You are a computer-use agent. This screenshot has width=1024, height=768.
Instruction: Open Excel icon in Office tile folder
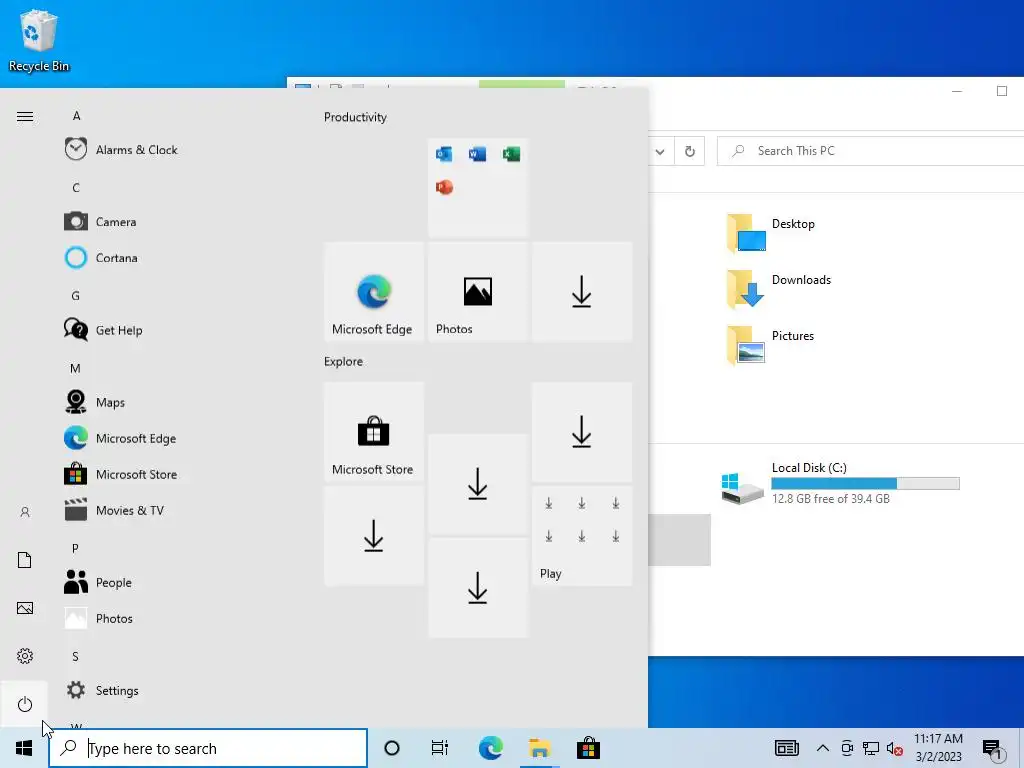coord(511,154)
